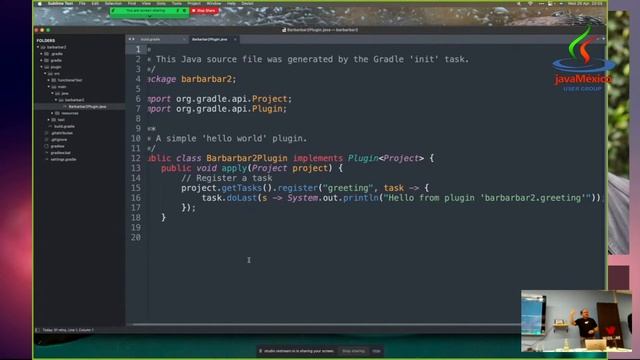The width and height of the screenshot is (640, 360).
Task: Toggle sidebar with the status bar icon
Action: [38, 330]
